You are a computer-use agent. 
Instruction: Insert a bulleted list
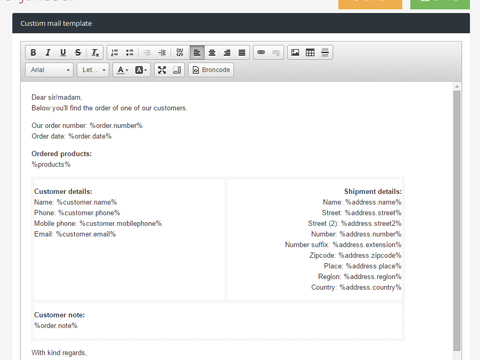pos(130,53)
